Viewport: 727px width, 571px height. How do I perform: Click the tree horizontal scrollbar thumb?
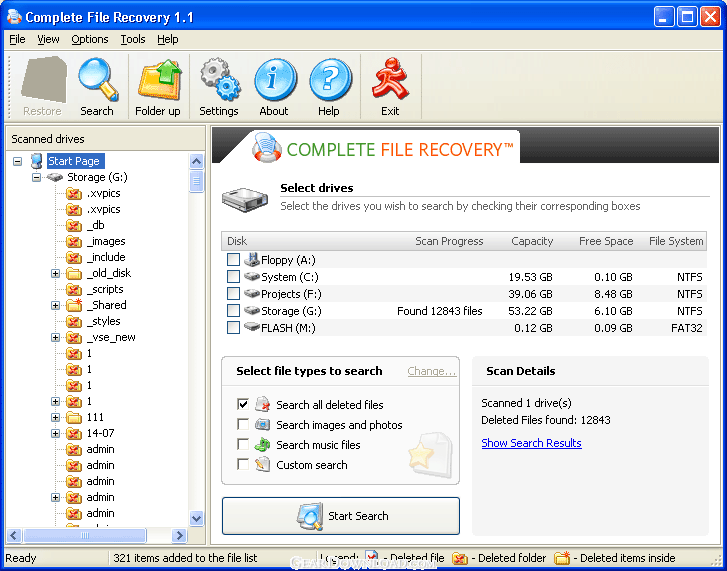point(84,536)
